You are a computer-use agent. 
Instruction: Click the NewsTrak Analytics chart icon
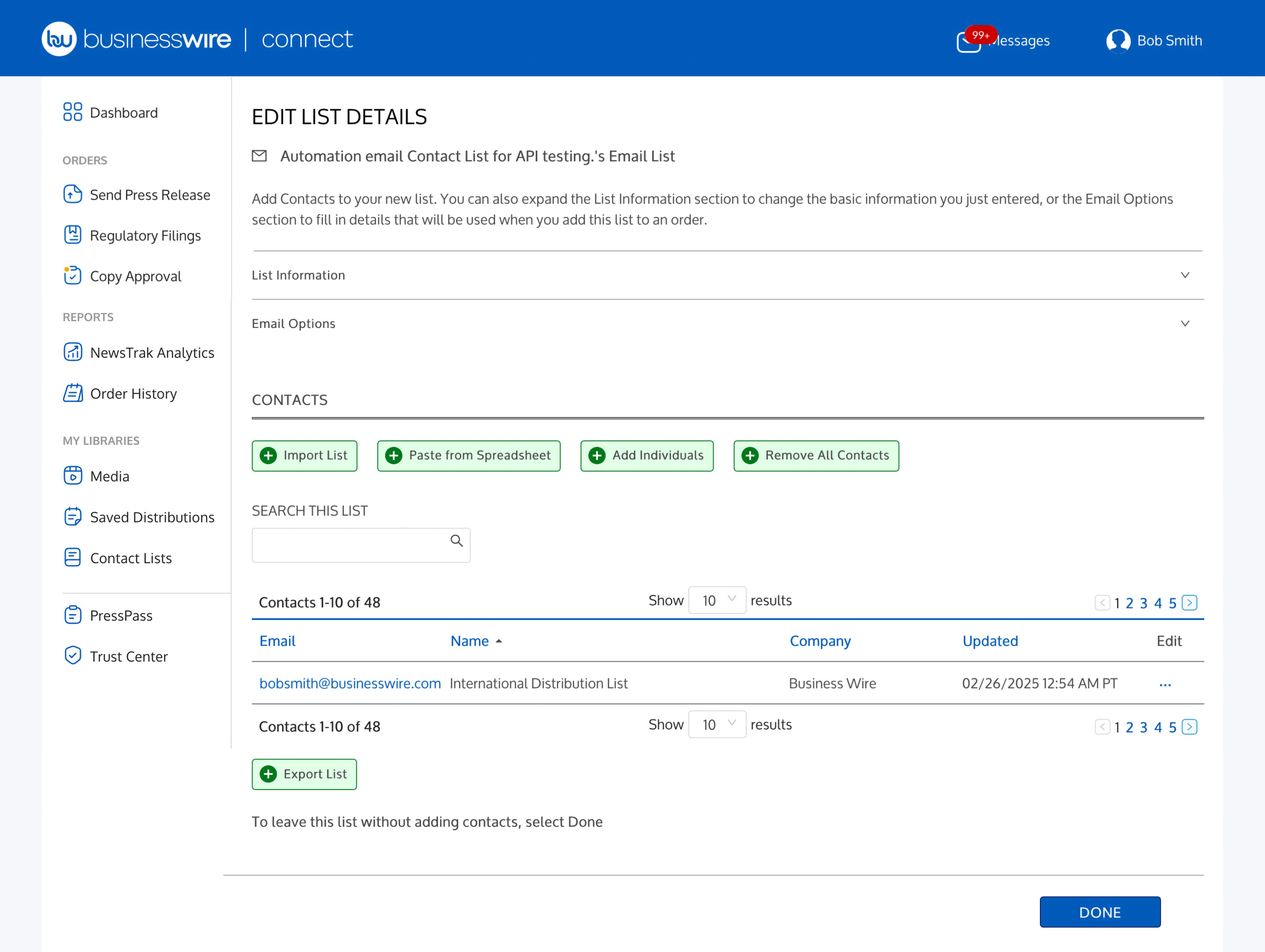73,352
